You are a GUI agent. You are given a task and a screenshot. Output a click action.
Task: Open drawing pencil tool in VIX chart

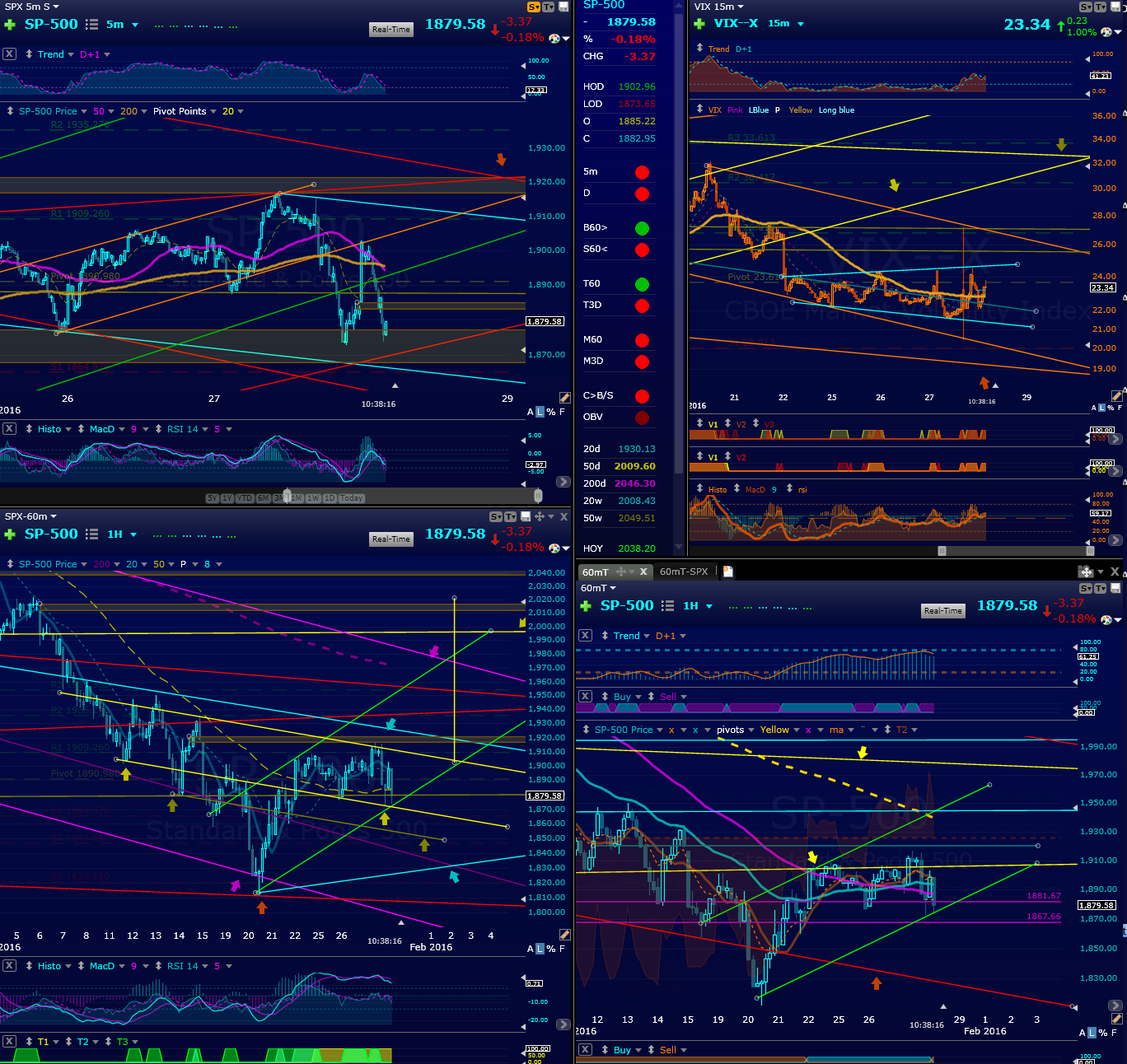coord(1116,396)
